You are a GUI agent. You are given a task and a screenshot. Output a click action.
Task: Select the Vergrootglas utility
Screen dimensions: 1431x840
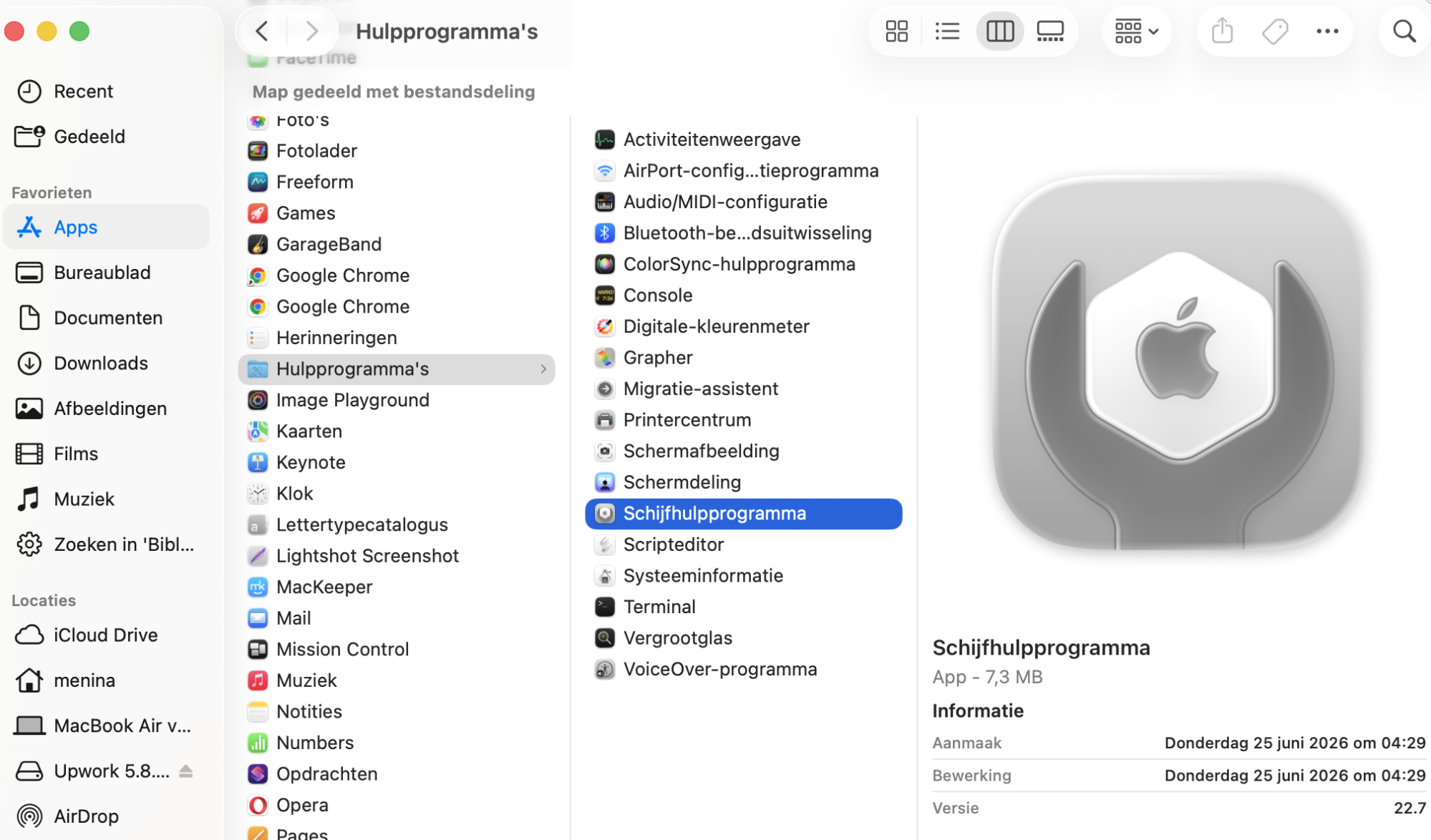coord(743,638)
